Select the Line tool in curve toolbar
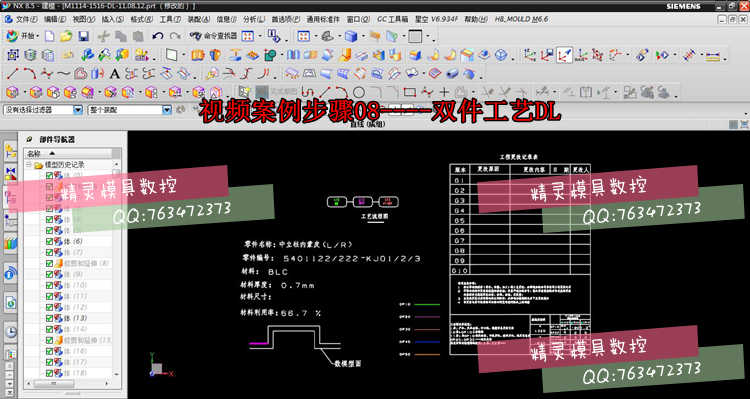750x399 pixels. point(12,74)
